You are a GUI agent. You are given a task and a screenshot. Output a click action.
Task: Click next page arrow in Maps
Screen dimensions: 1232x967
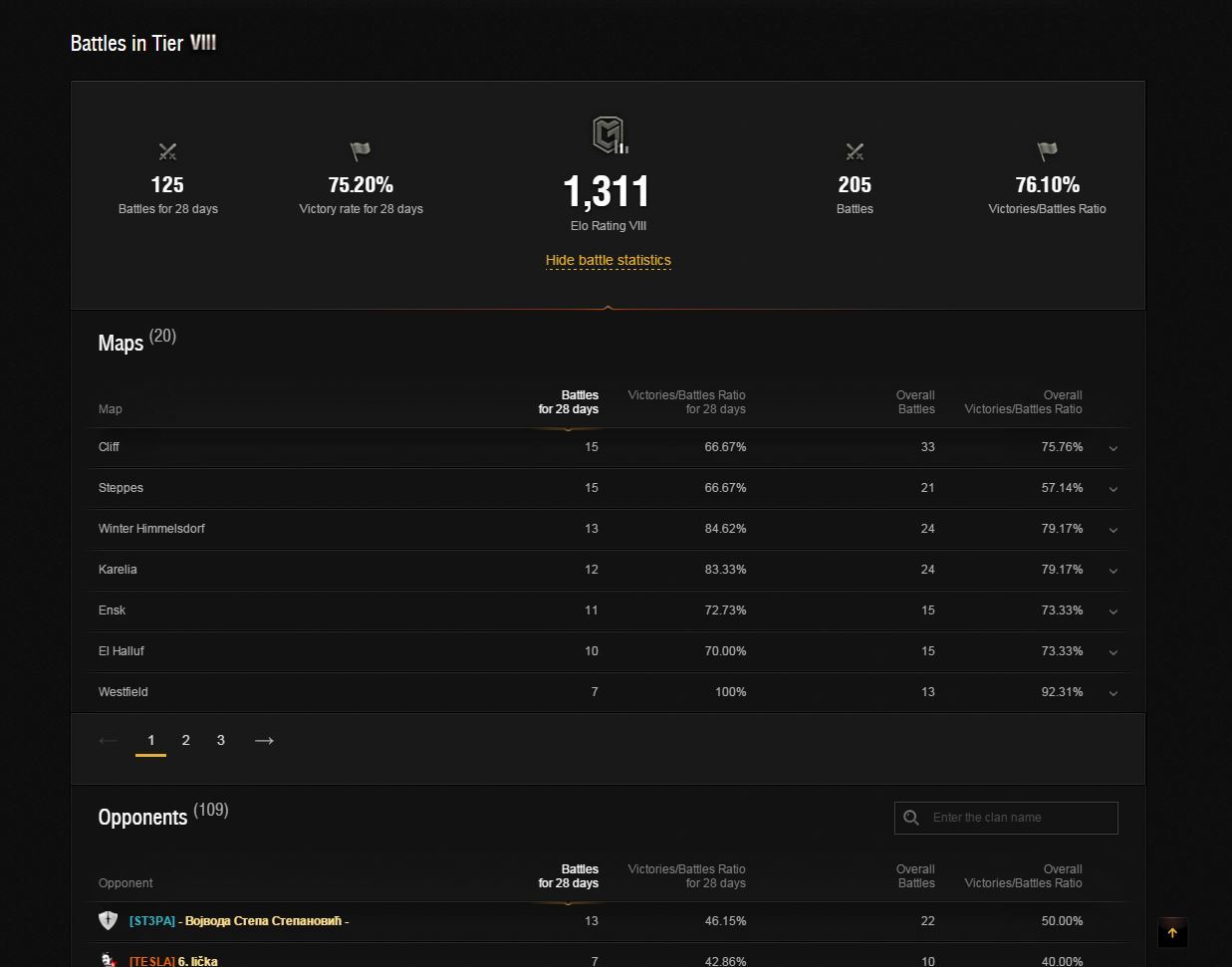click(264, 740)
